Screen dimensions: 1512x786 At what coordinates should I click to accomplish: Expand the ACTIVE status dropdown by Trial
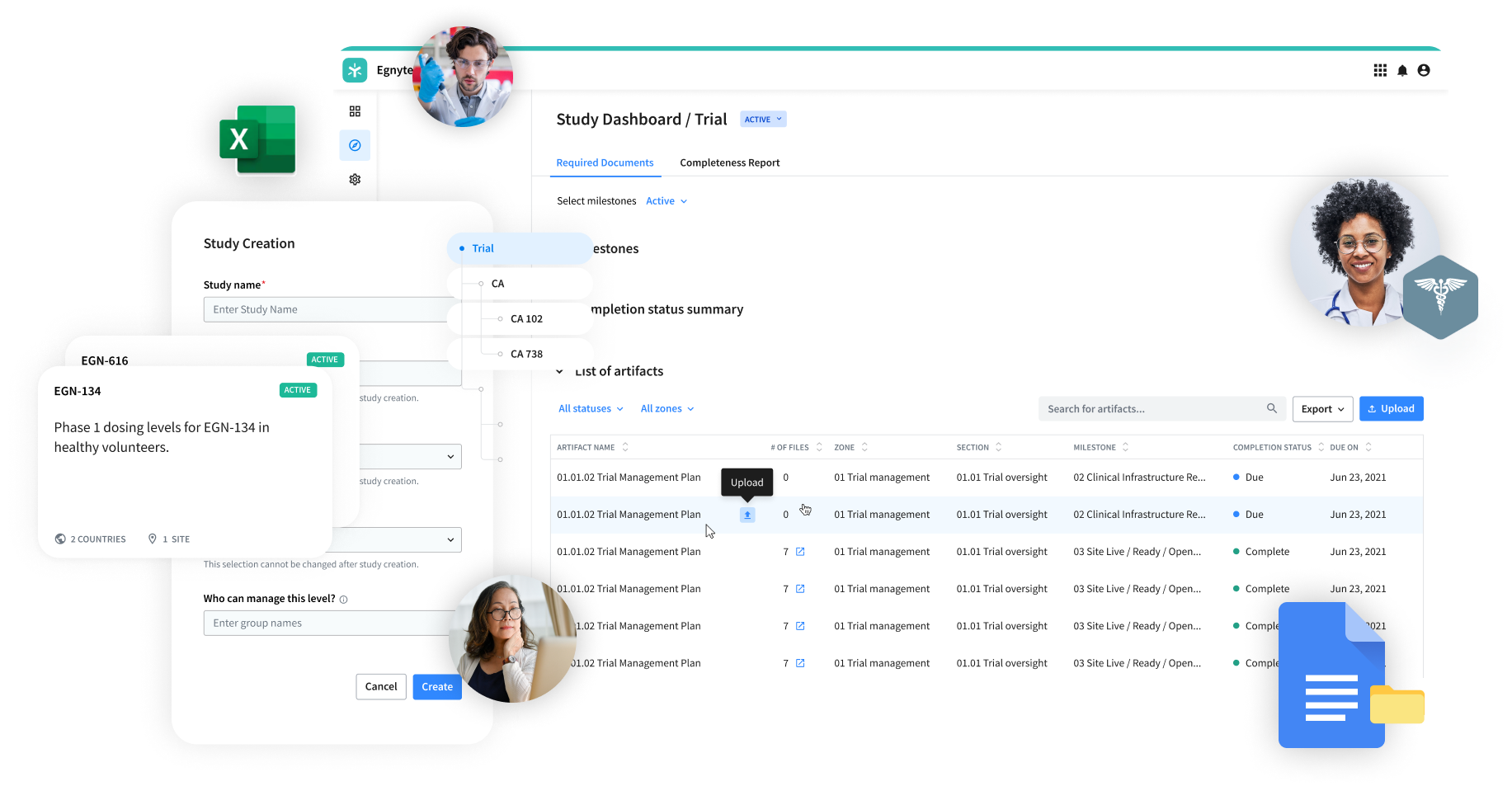763,120
